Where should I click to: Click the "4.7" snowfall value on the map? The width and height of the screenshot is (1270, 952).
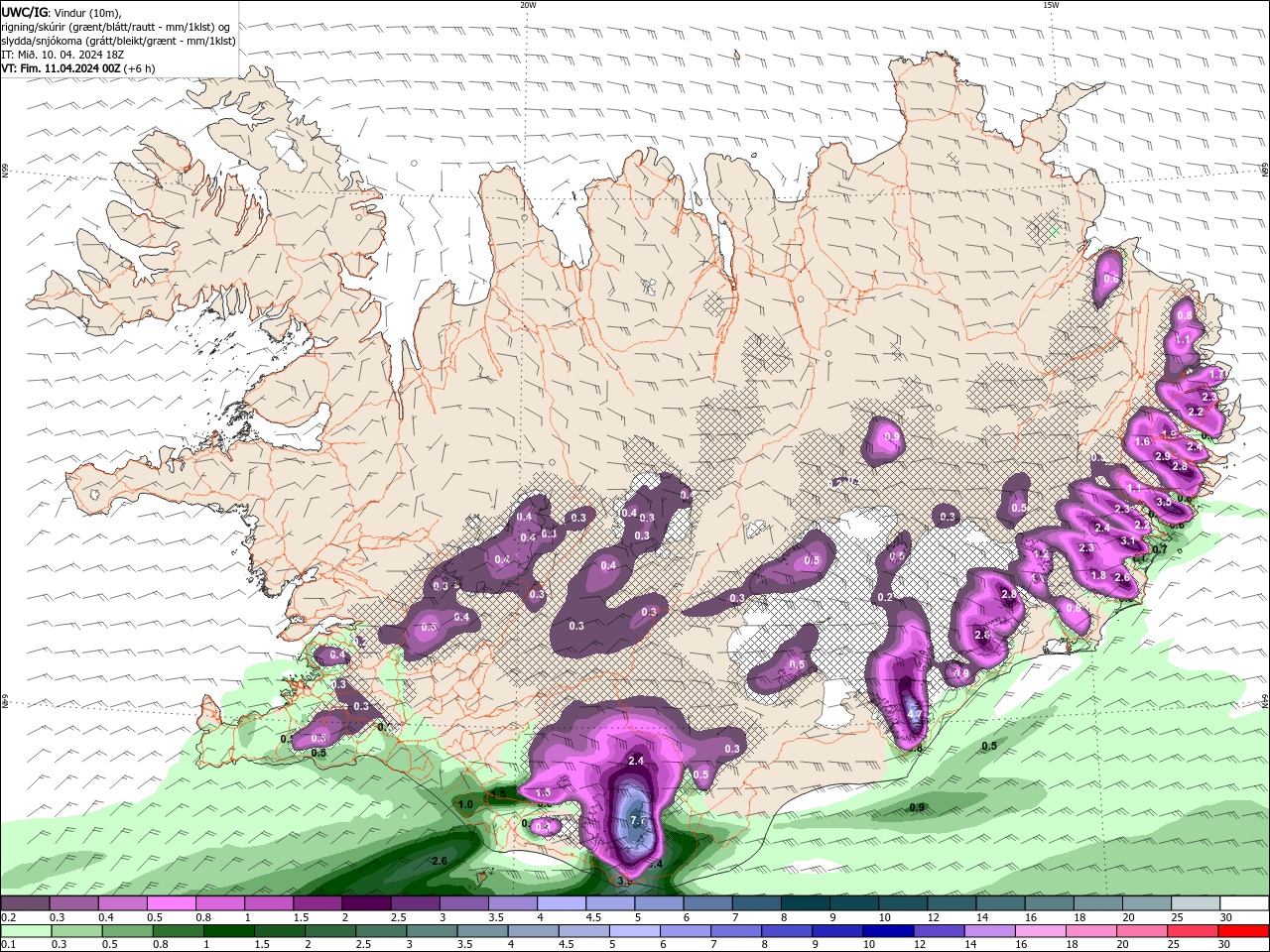[915, 714]
